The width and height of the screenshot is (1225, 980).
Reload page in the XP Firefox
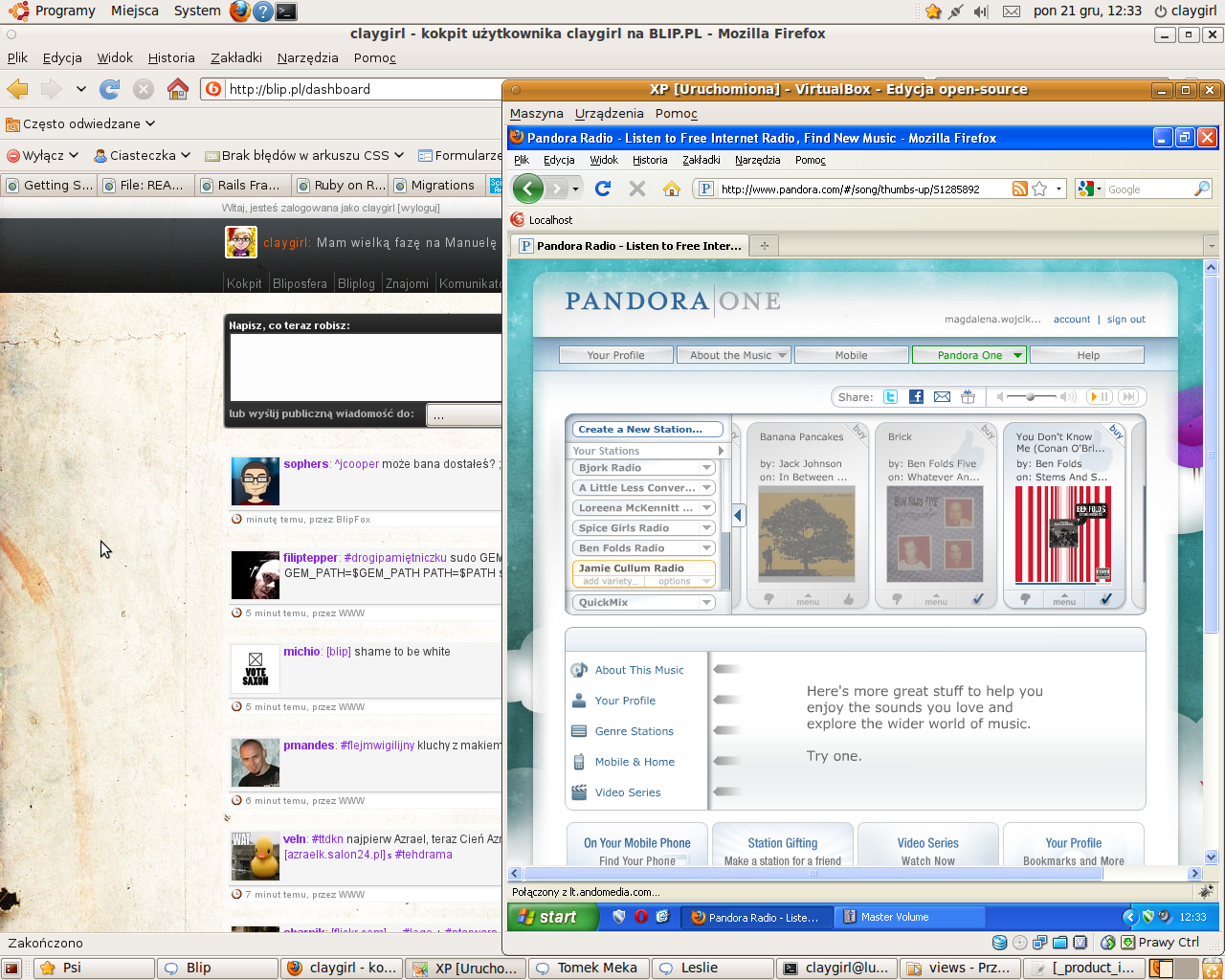click(603, 189)
